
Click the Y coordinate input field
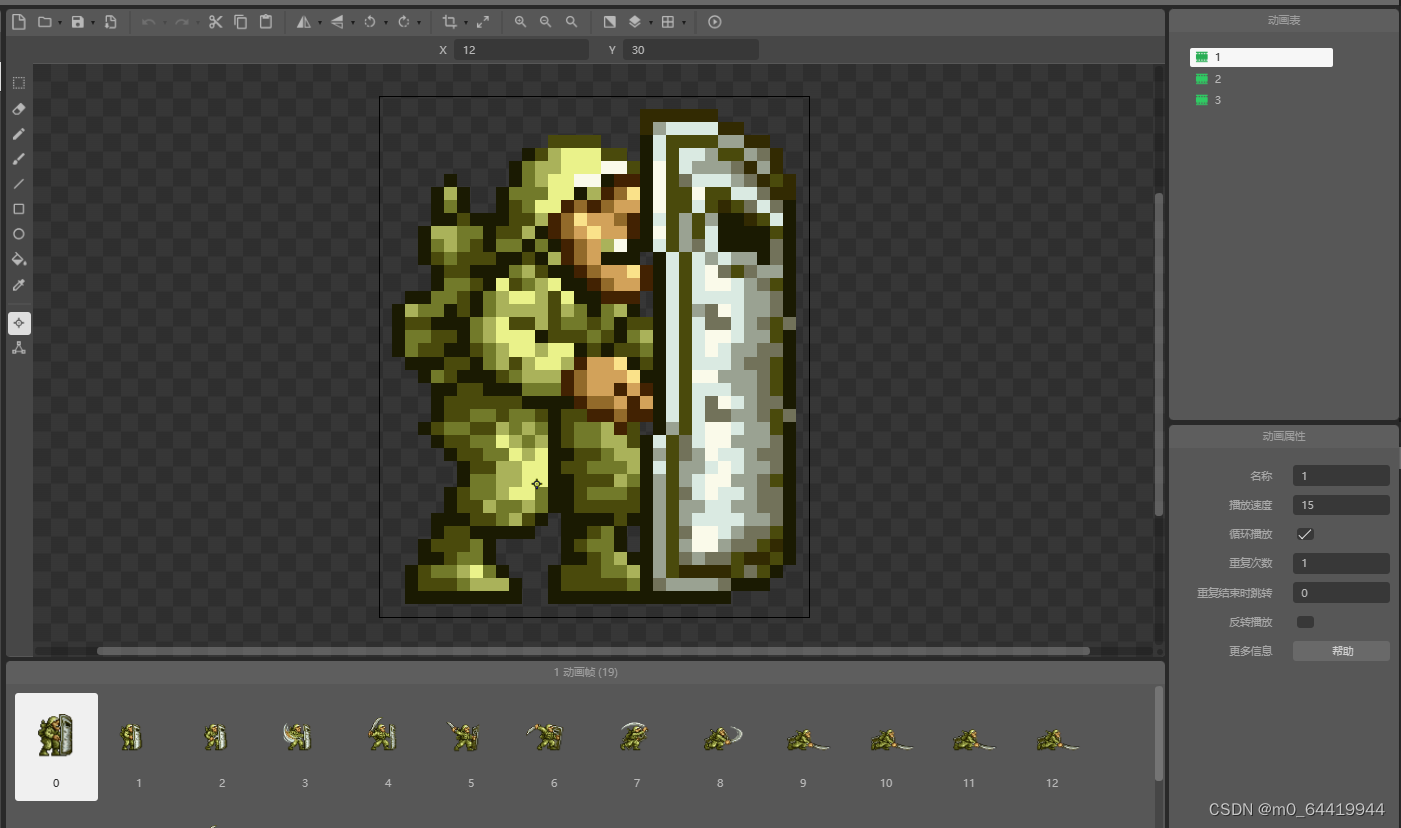(691, 49)
